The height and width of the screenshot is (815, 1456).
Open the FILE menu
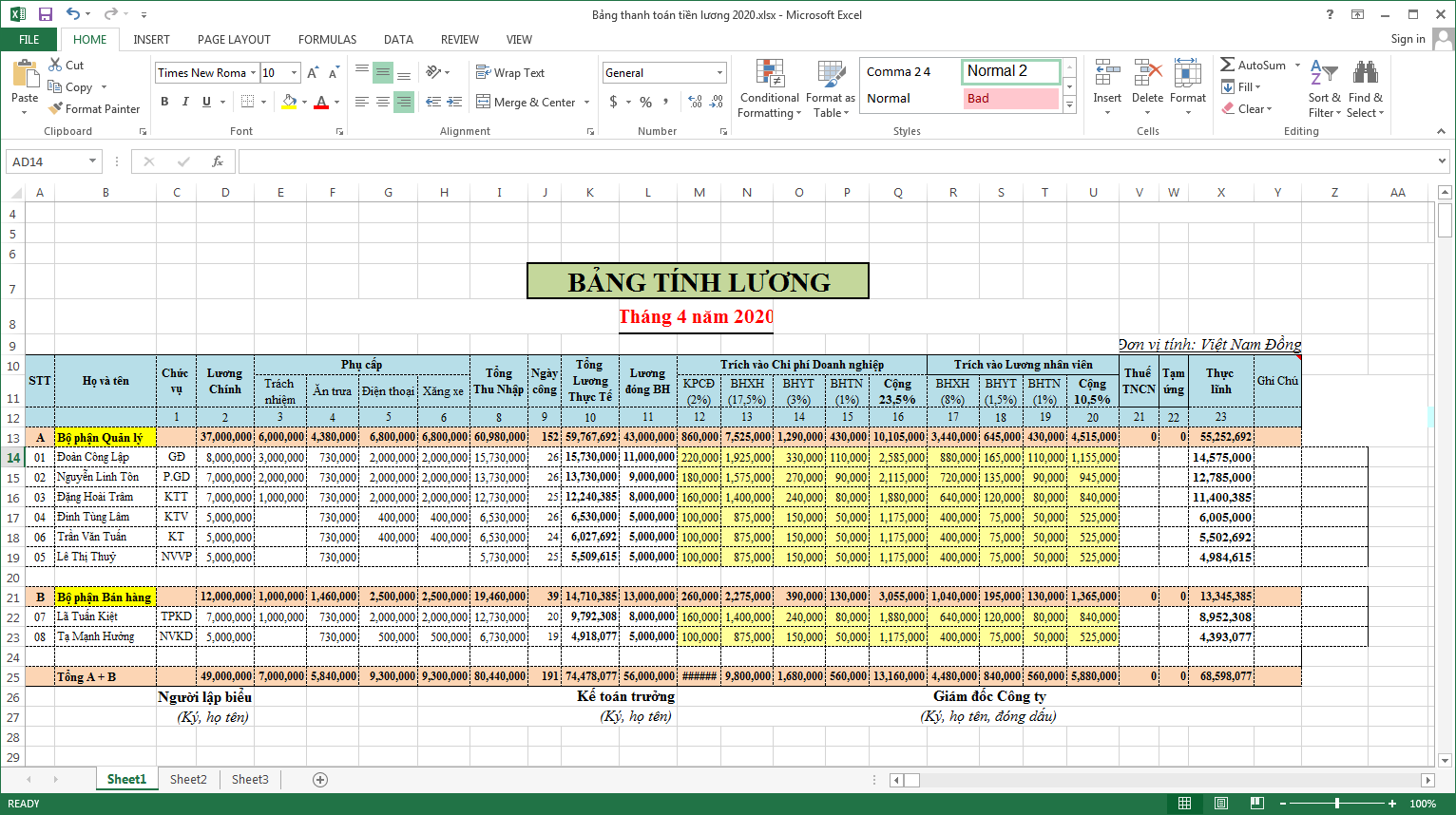29,40
